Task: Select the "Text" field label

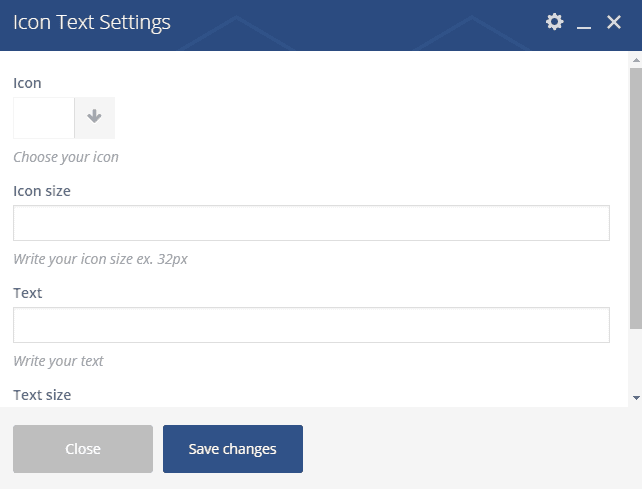Action: [28, 293]
